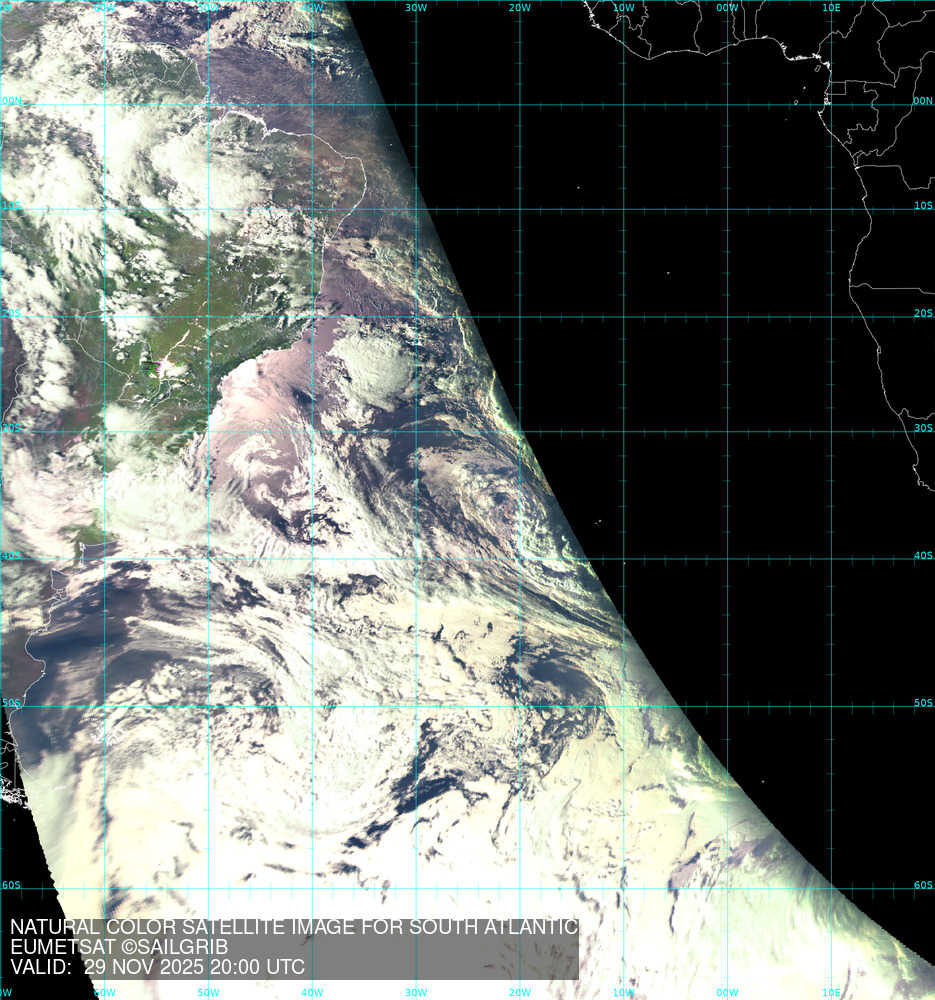
Task: Click where 50W meridian crosses 00N line
Action: pos(208,104)
